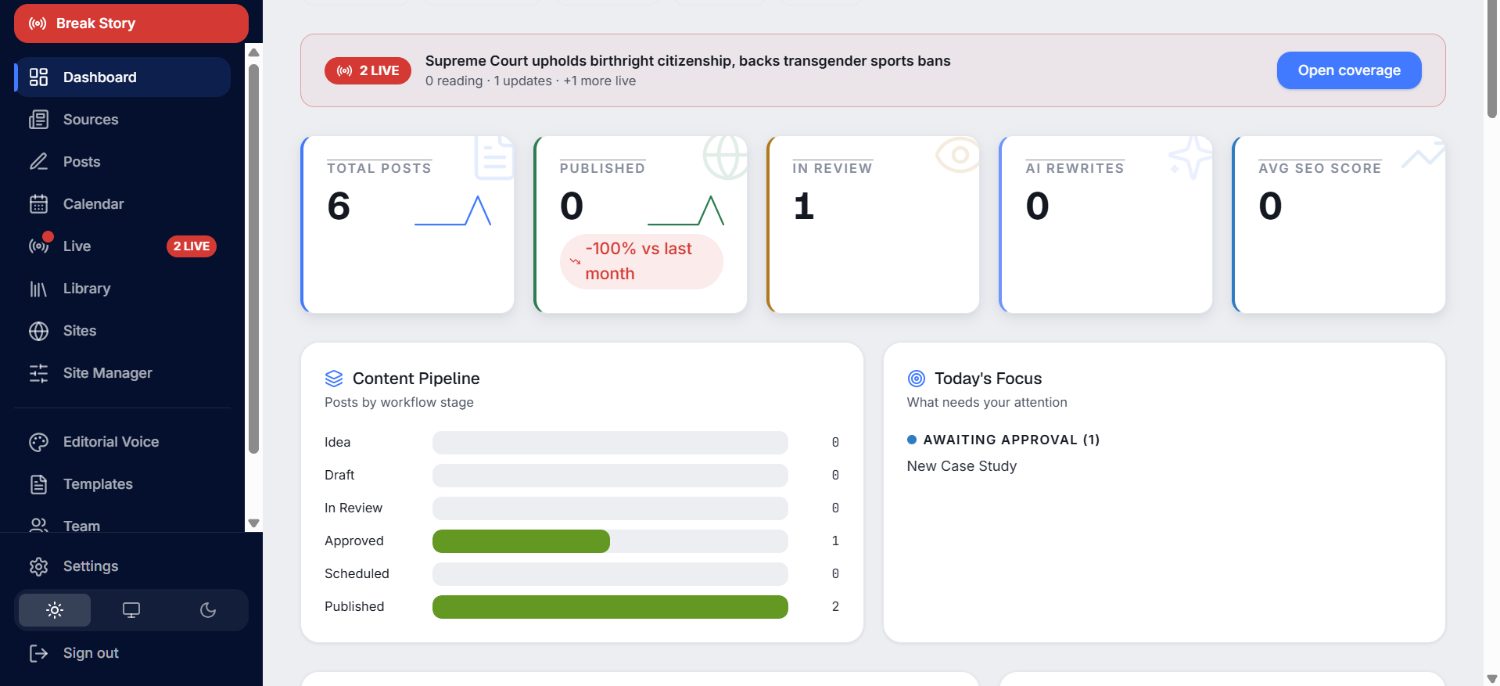The height and width of the screenshot is (686, 1500).
Task: Click the Calendar icon in sidebar
Action: 39,204
